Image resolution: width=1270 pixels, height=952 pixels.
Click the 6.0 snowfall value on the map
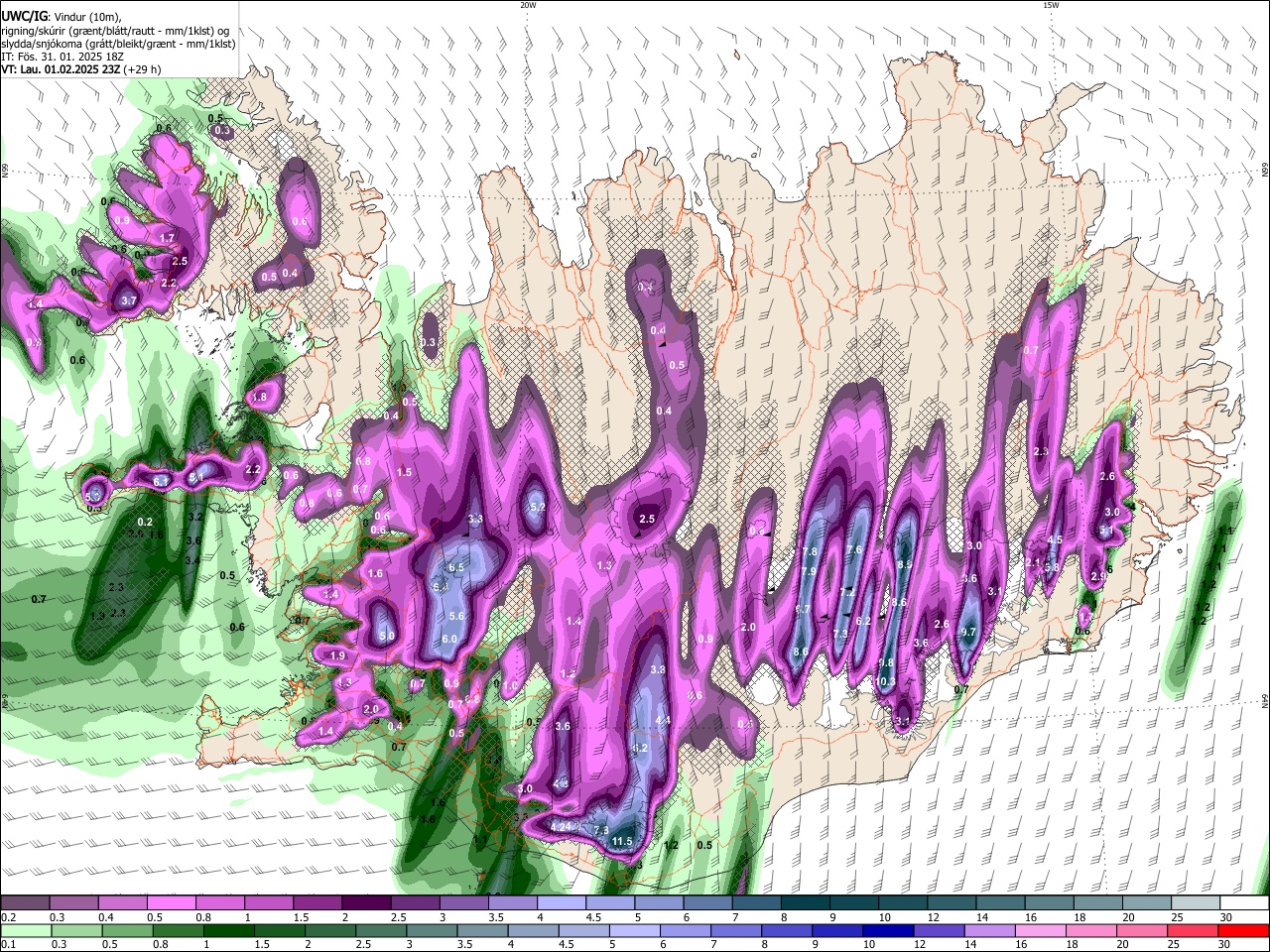tap(448, 640)
